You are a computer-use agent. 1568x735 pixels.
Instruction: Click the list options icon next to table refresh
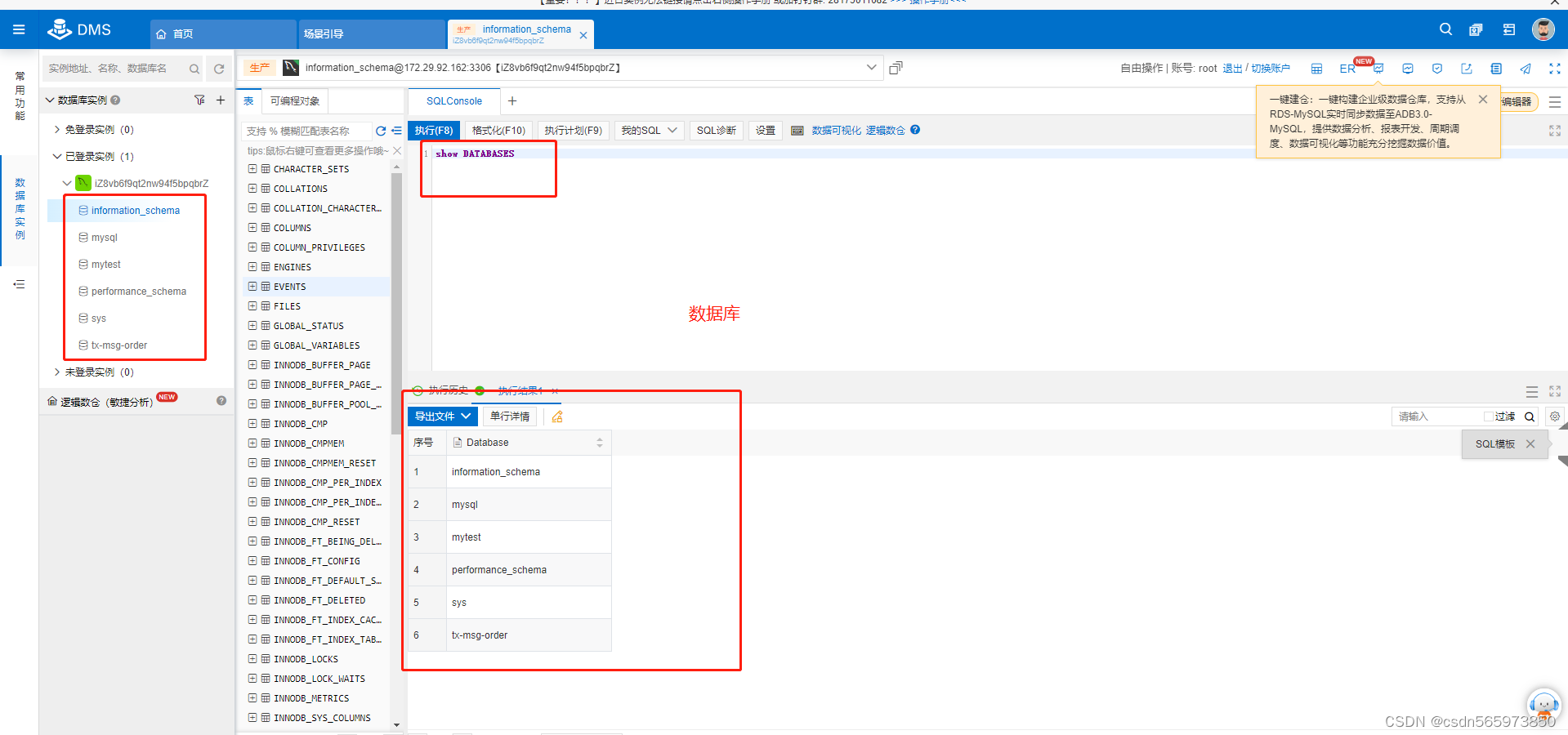396,131
